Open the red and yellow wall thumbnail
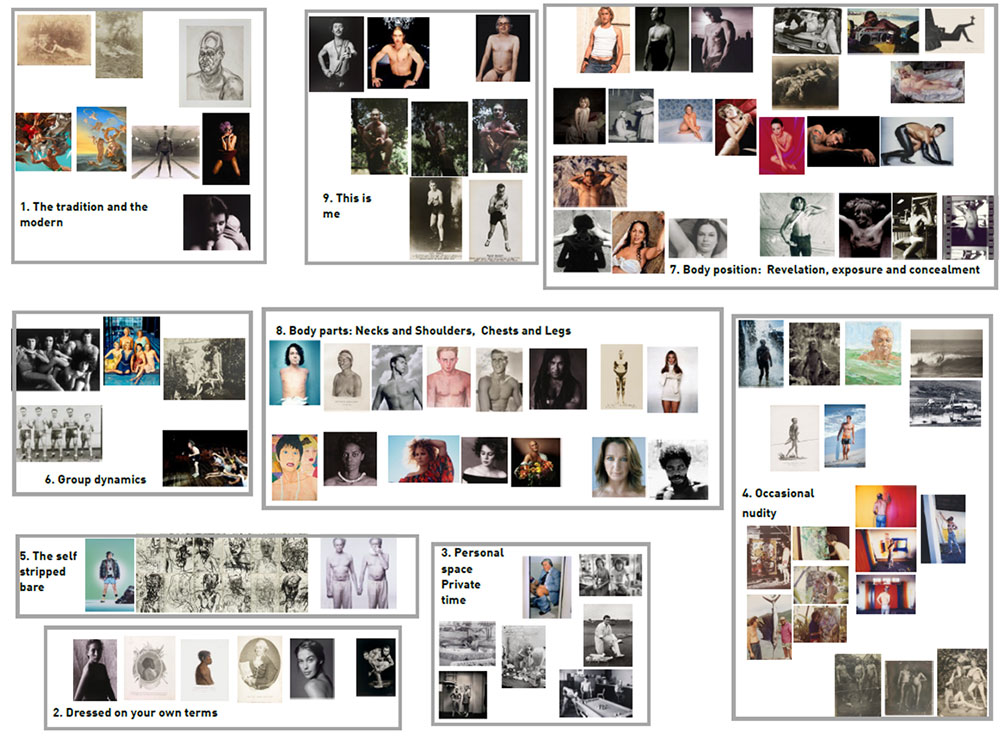1000x739 pixels. pos(885,506)
